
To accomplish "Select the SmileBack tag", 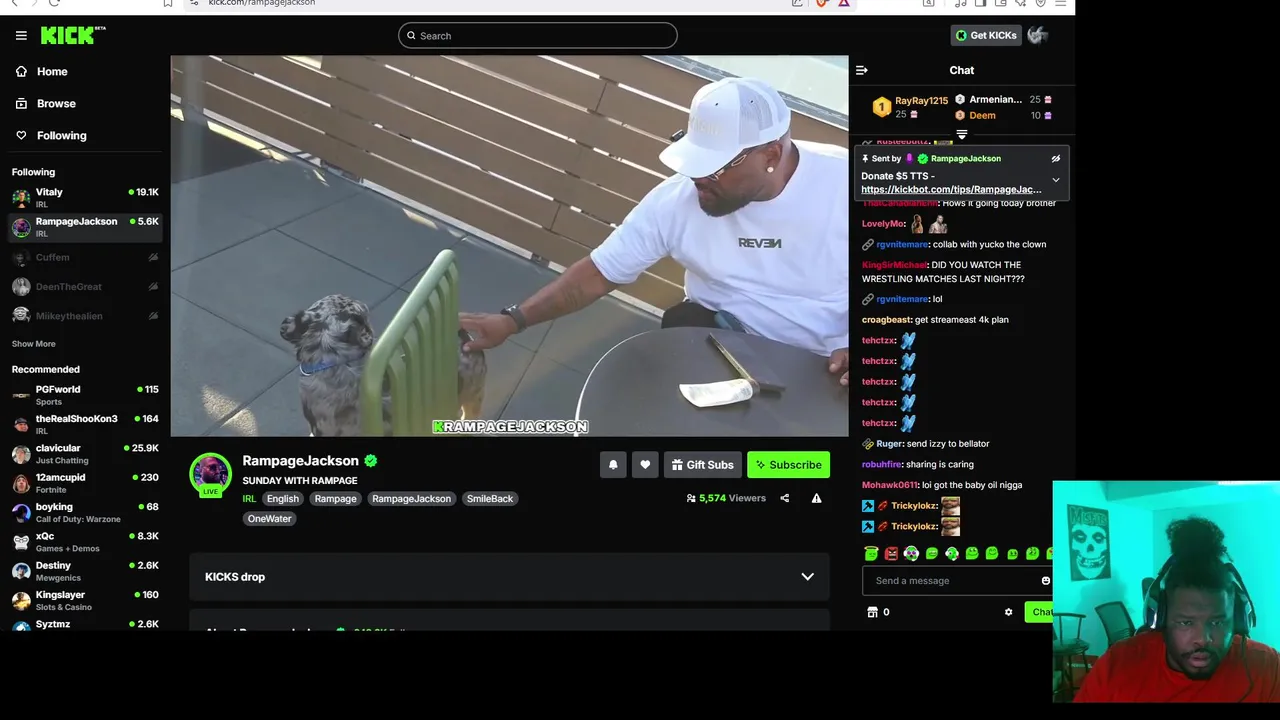I will click(x=490, y=498).
